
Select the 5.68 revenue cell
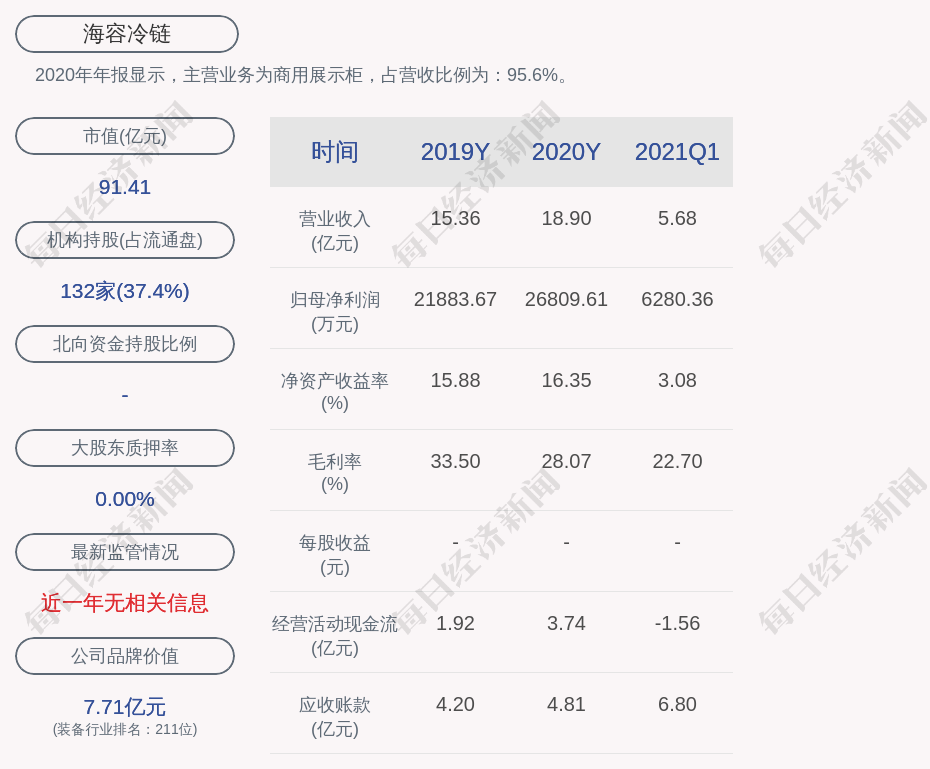(x=677, y=218)
